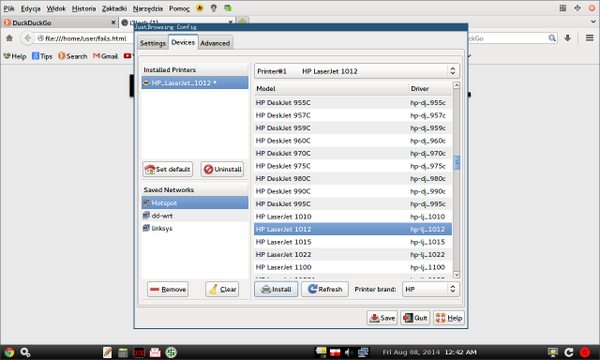Image resolution: width=600 pixels, height=360 pixels.
Task: Open the calculator taskbar icon
Action: pyautogui.click(x=123, y=352)
